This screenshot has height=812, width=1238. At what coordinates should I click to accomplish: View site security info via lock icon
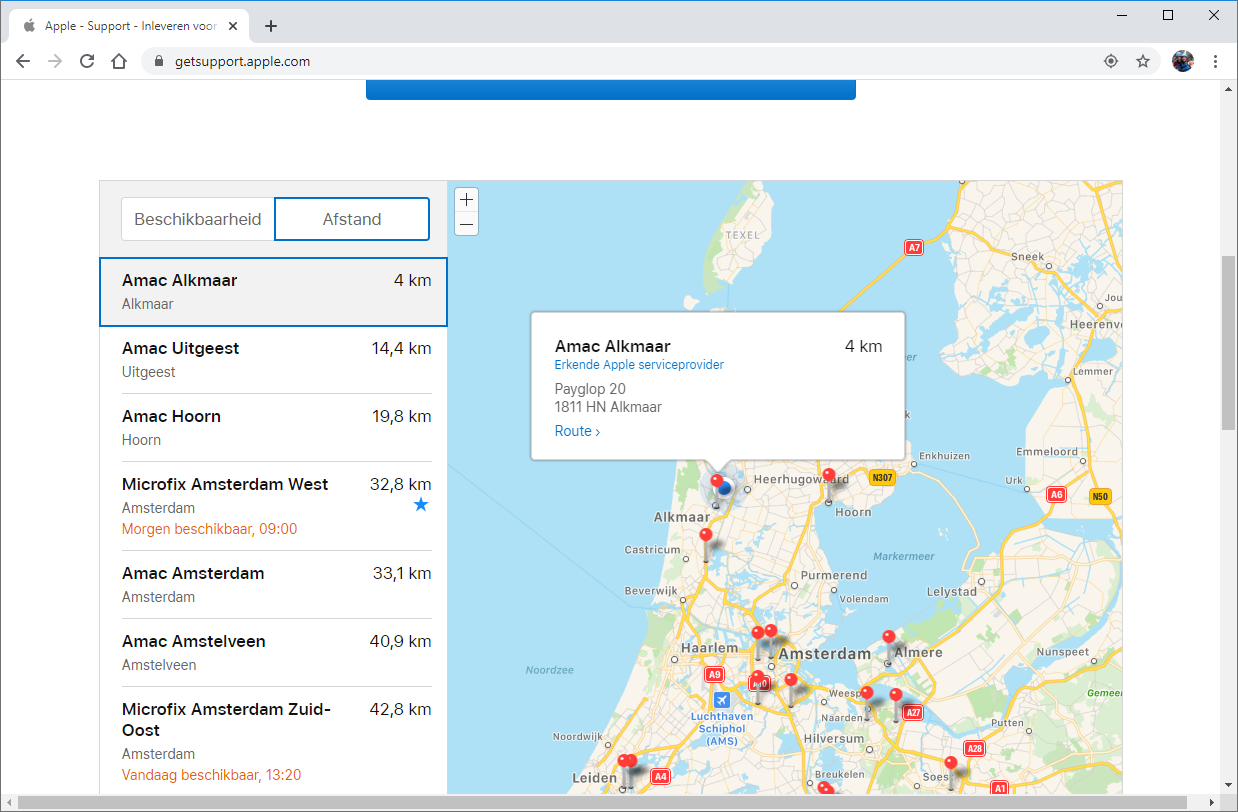click(x=157, y=61)
